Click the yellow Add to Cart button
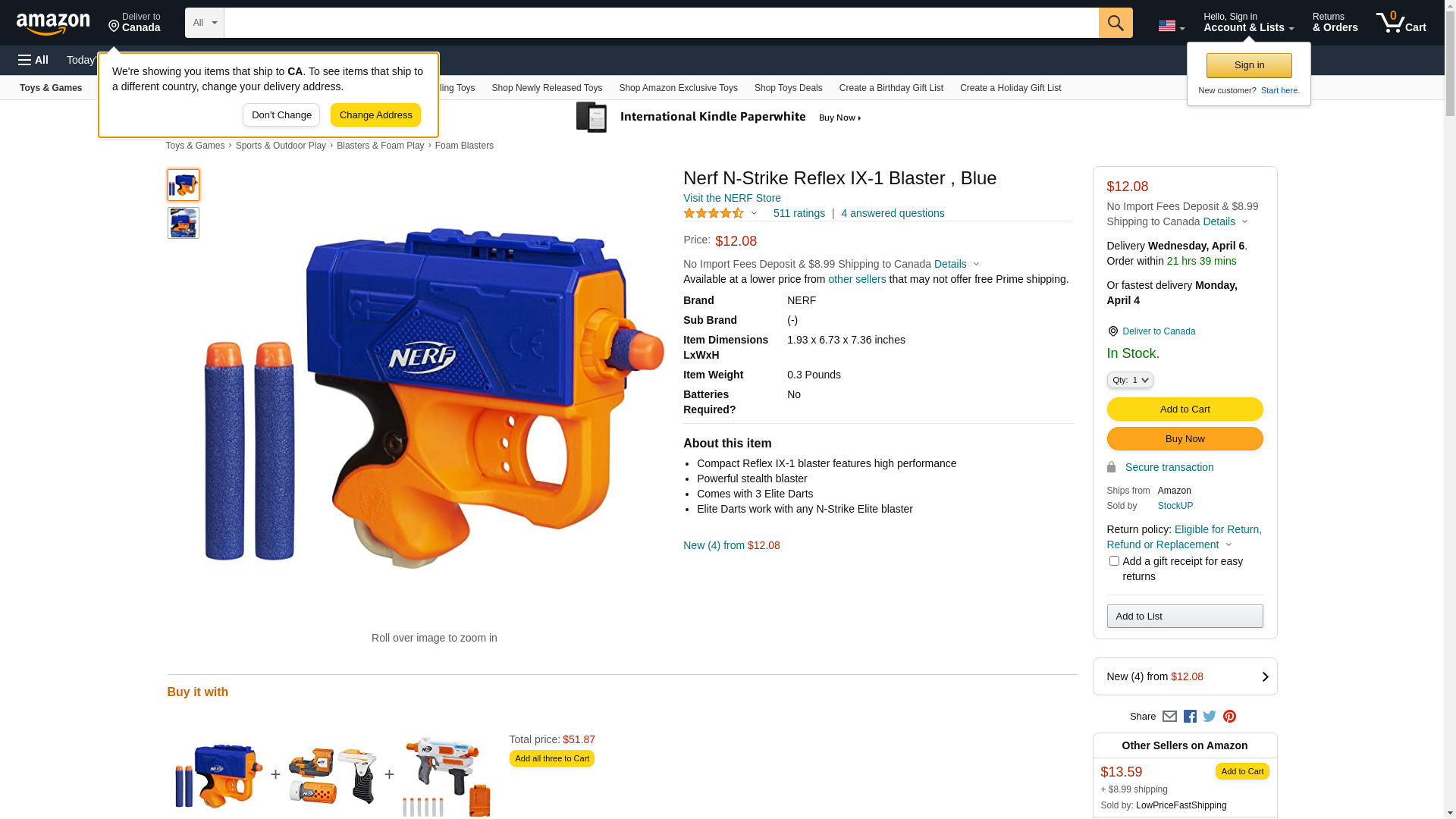Image resolution: width=1456 pixels, height=819 pixels. pos(1185,409)
